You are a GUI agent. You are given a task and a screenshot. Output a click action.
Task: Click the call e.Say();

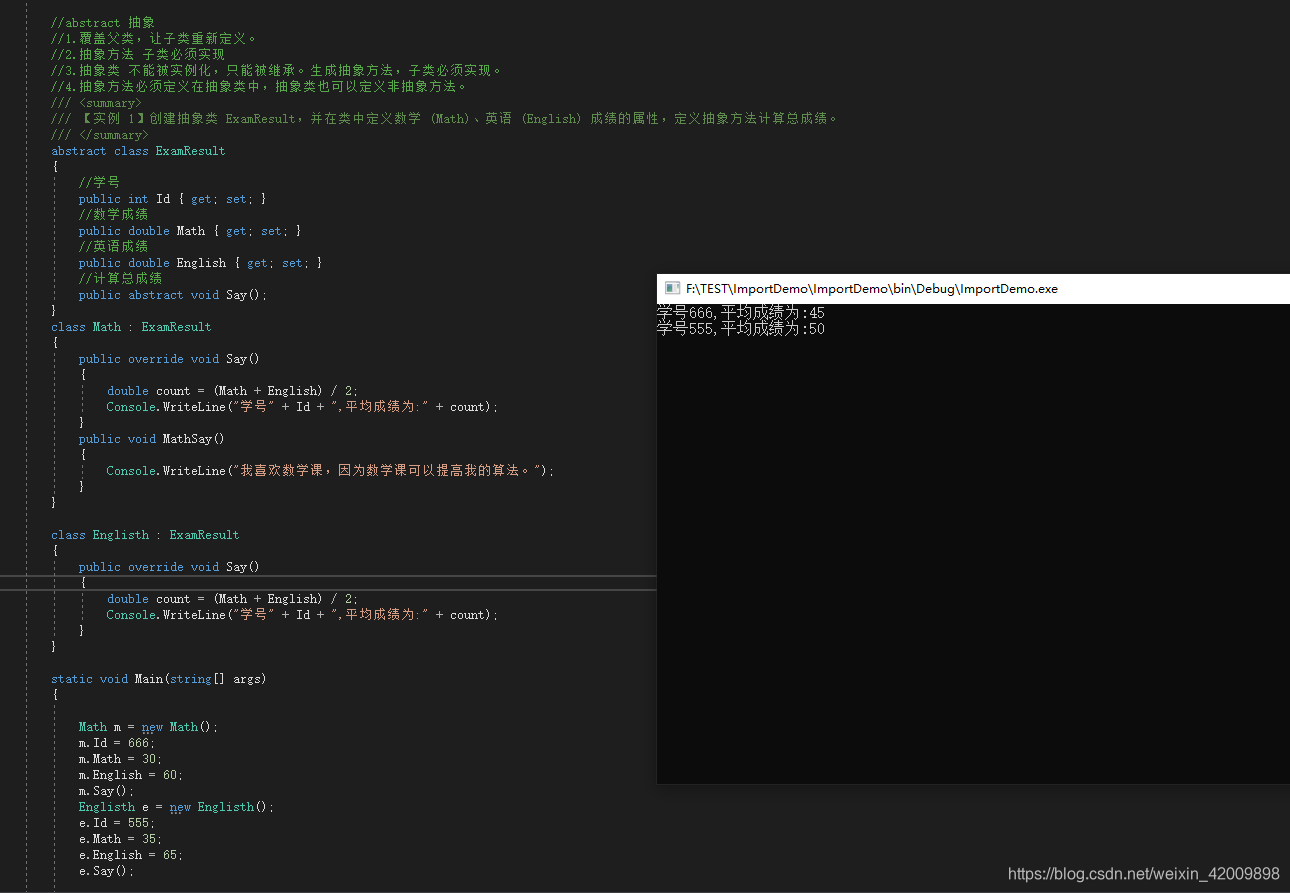[x=106, y=870]
